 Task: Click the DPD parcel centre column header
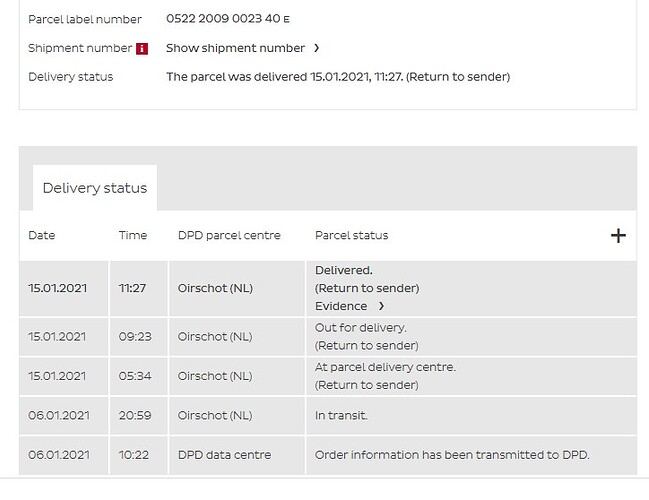(x=229, y=235)
